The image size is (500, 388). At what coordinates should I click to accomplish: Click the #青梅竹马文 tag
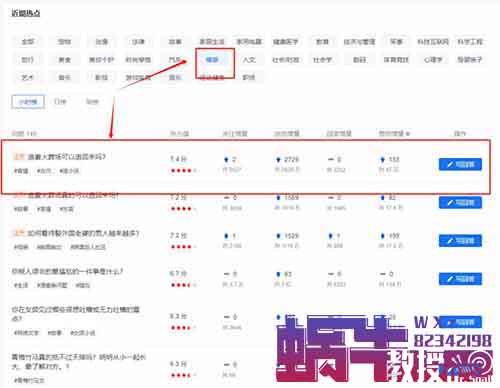pyautogui.click(x=29, y=380)
